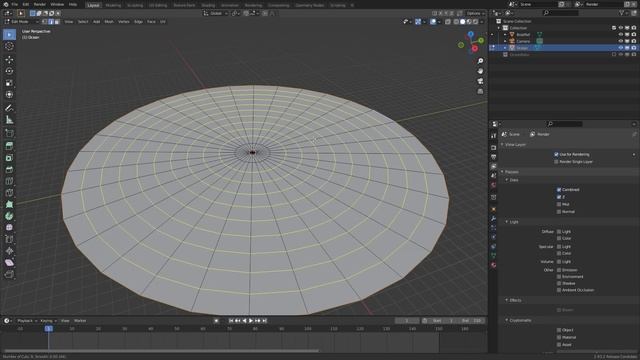
Task: Collapse the View Layer panel
Action: [502, 144]
